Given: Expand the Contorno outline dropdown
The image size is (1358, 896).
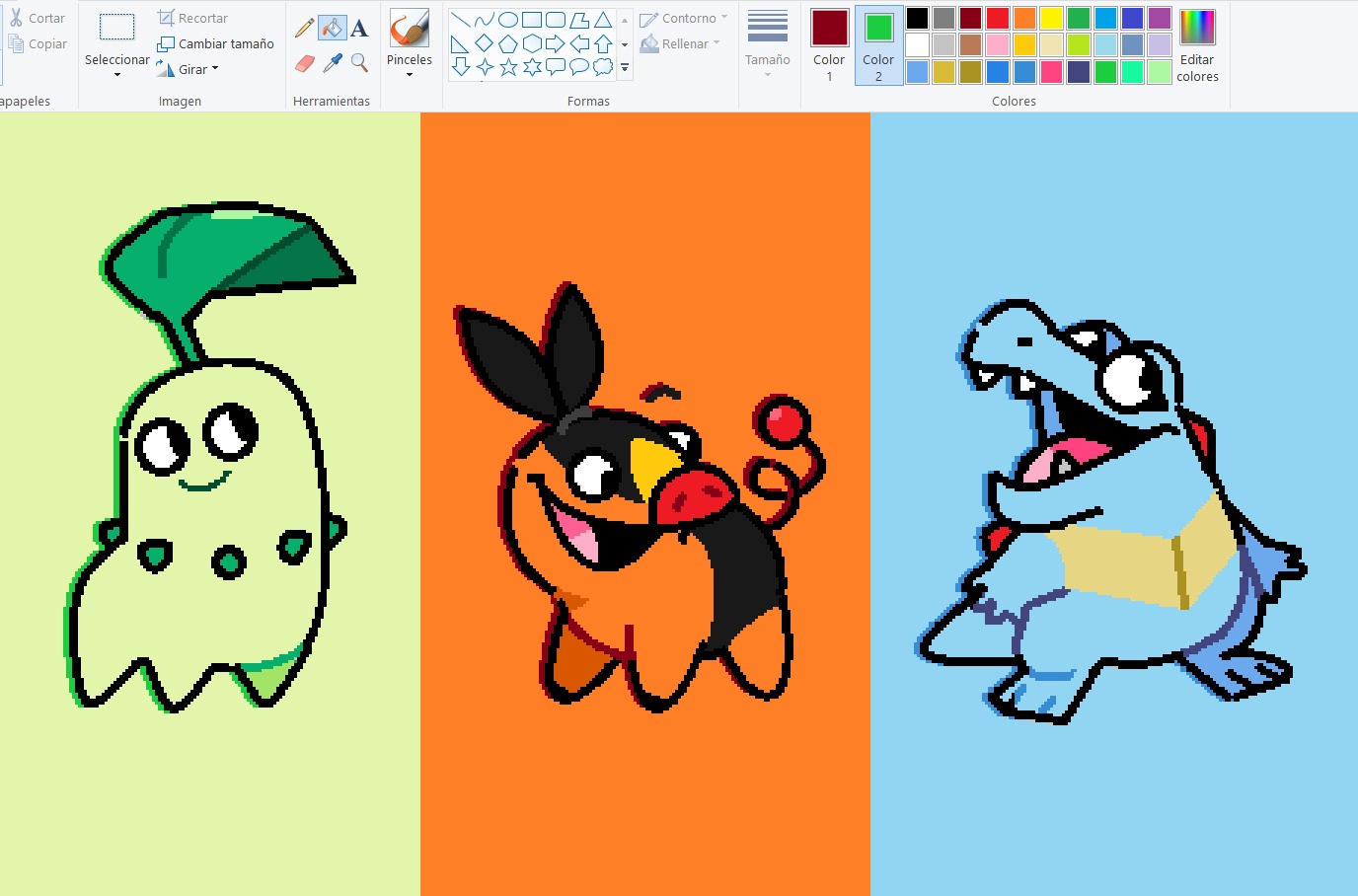Looking at the screenshot, I should 684,18.
